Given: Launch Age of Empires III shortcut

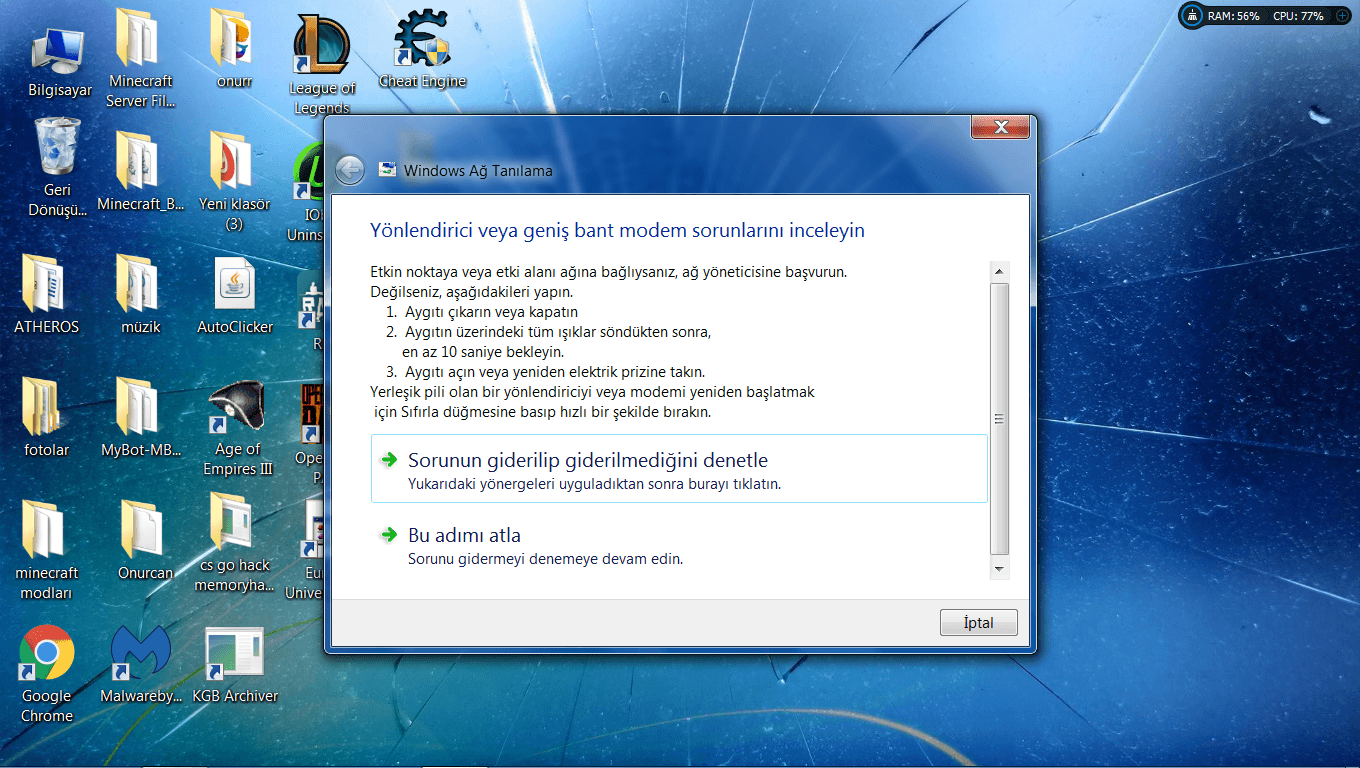Looking at the screenshot, I should click(237, 428).
